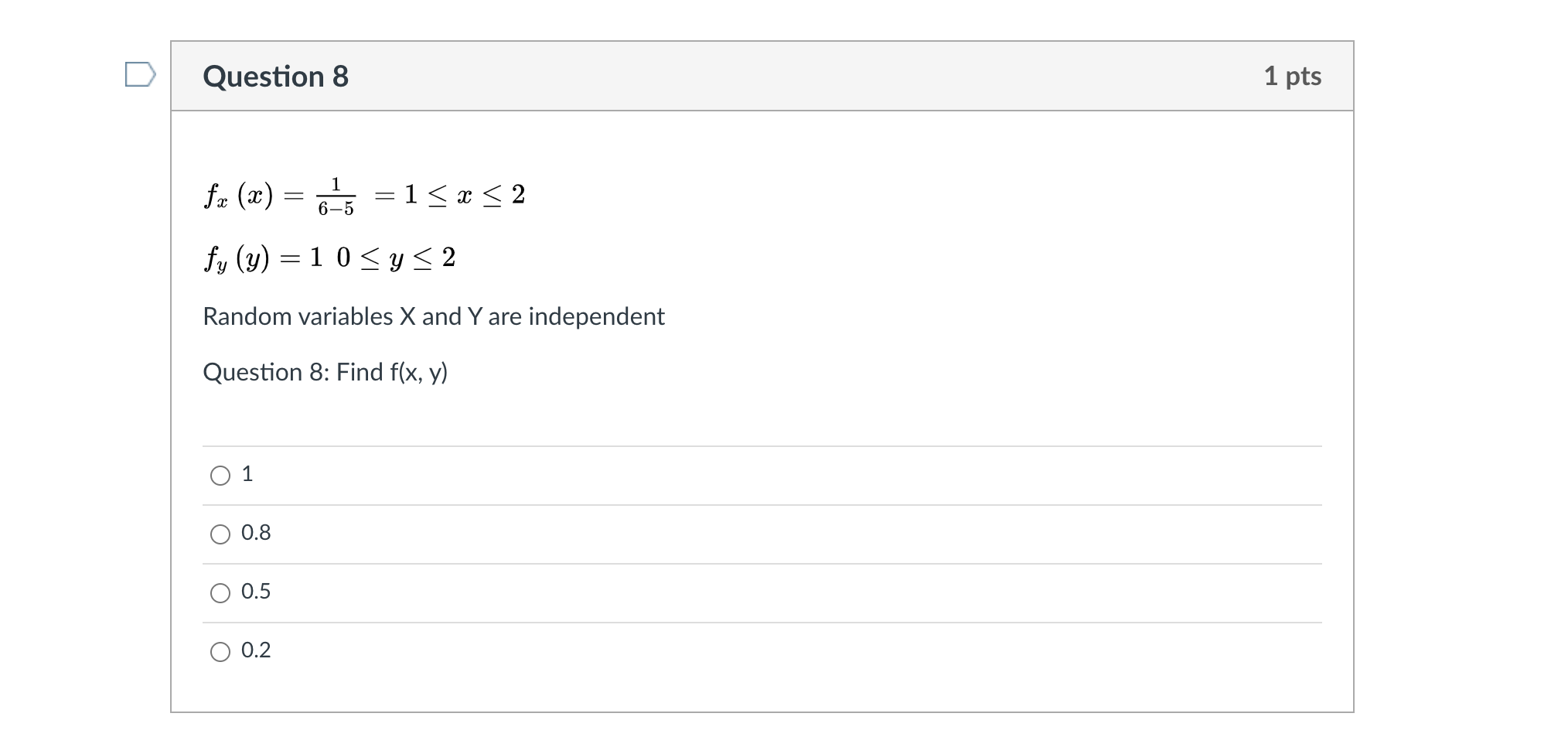Choose the 0.8 radio button circle
Viewport: 1568px width, 744px height.
coord(220,534)
